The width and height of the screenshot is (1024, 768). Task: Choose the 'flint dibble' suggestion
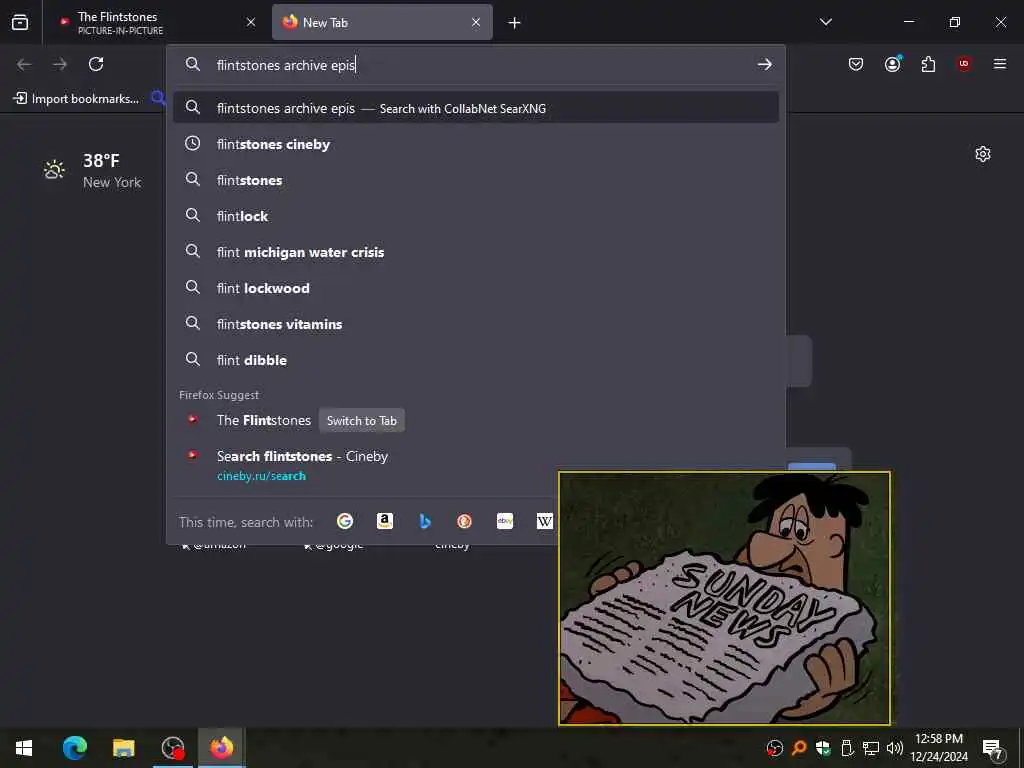(475, 359)
